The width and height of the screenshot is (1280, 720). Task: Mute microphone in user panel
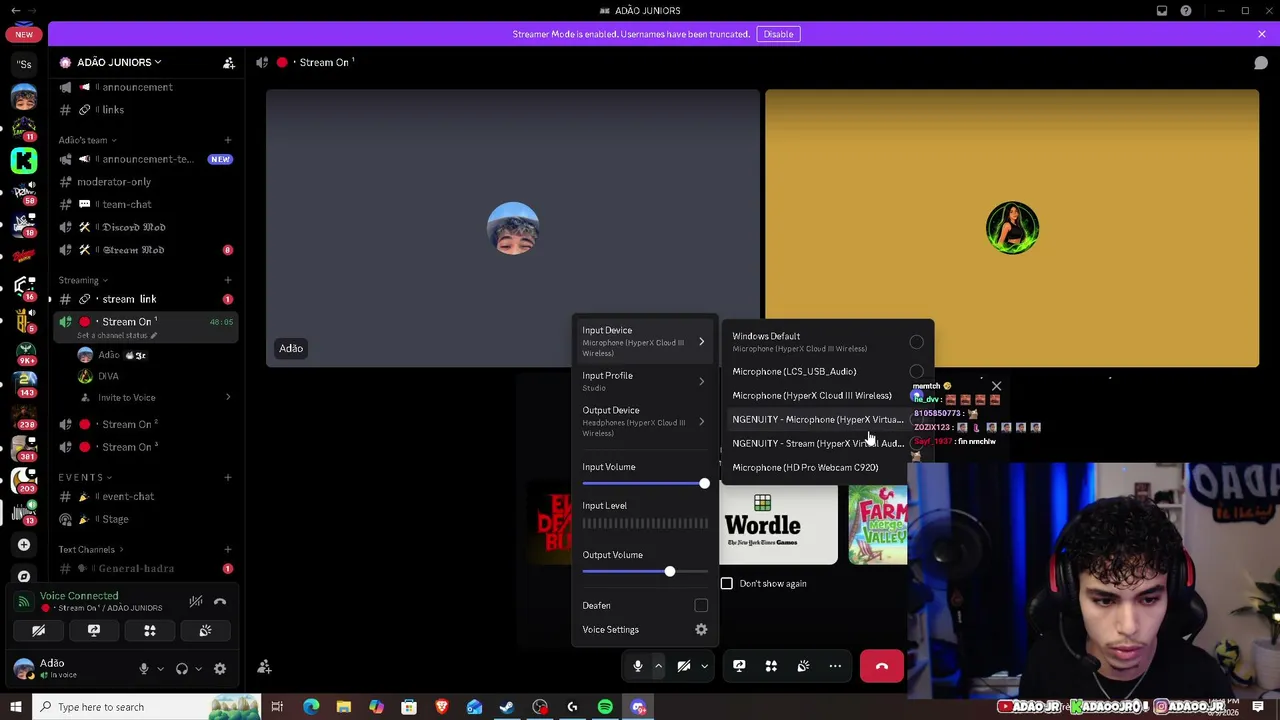(x=144, y=669)
